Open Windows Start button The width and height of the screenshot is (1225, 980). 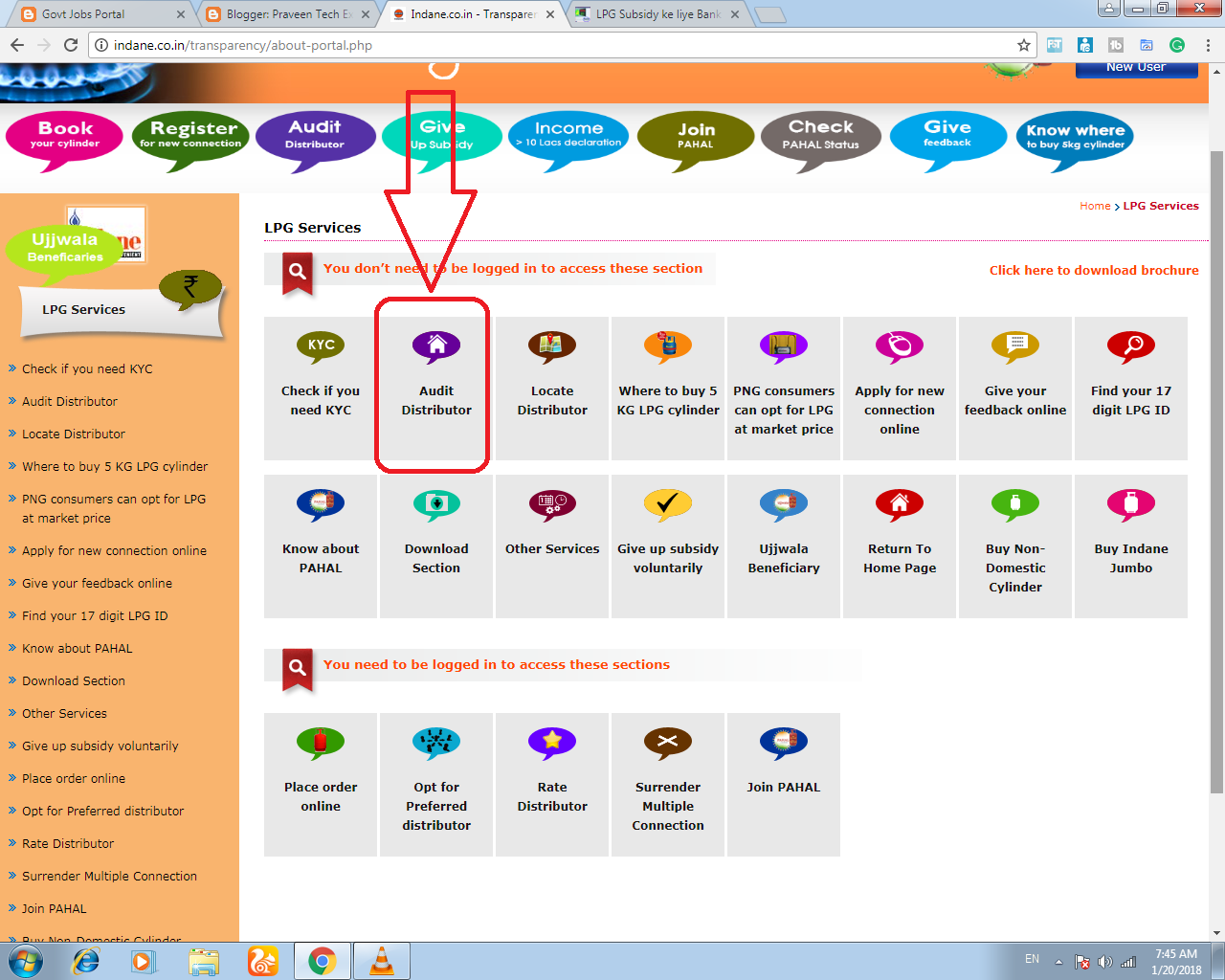point(26,961)
